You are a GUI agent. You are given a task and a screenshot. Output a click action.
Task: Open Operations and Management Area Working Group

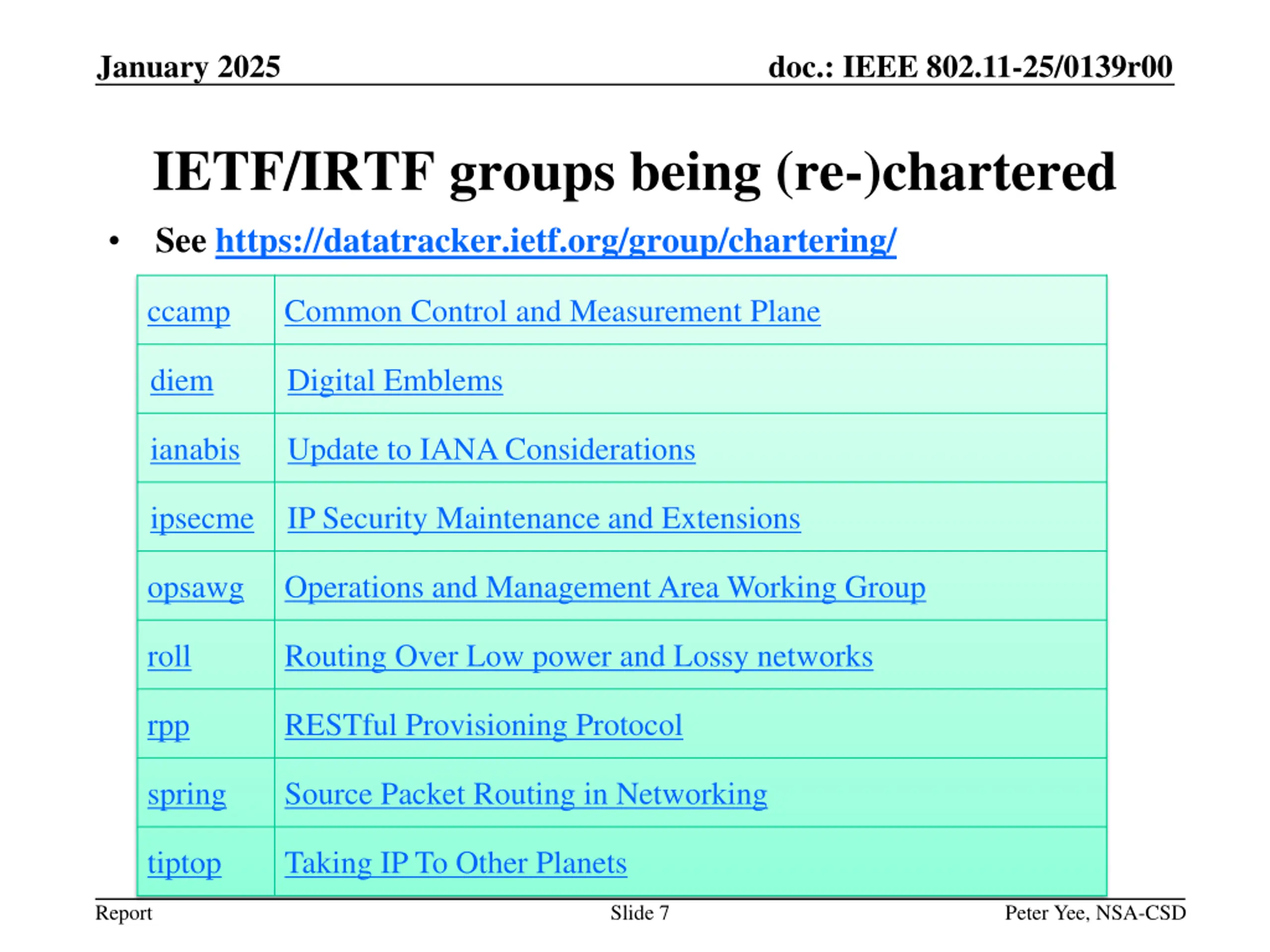(605, 588)
